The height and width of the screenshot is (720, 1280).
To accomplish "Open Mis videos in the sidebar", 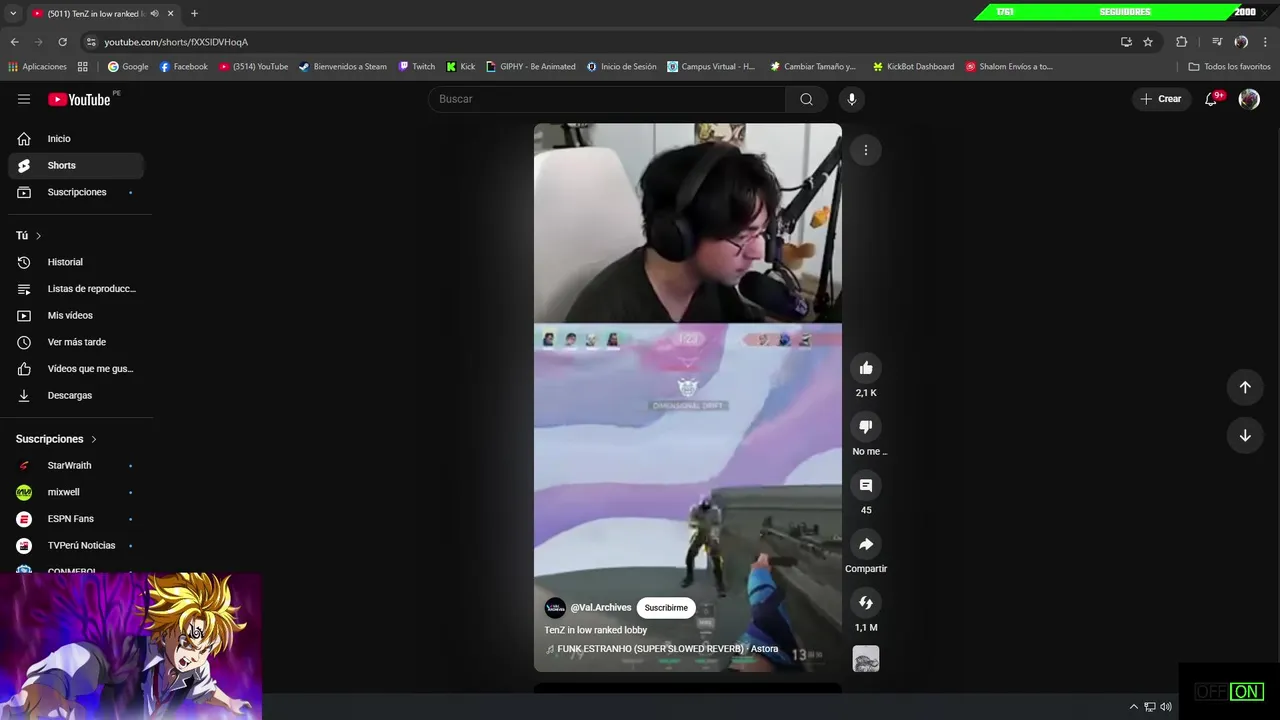I will click(76, 315).
